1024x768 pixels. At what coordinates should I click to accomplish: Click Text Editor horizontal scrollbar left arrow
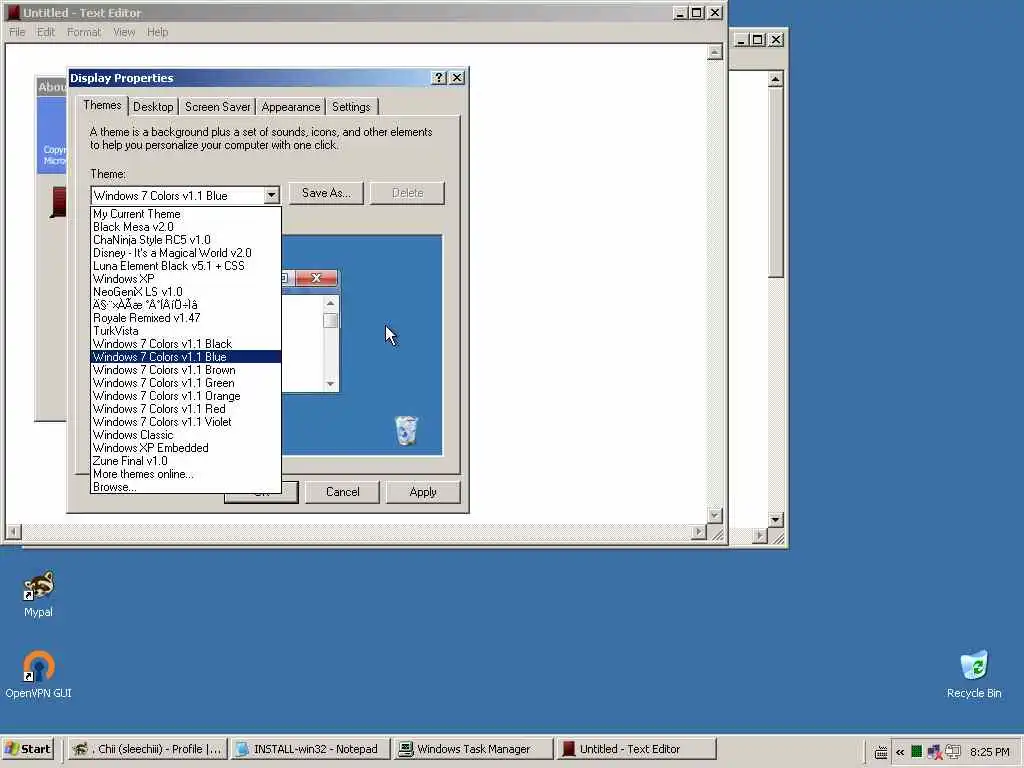tap(14, 532)
